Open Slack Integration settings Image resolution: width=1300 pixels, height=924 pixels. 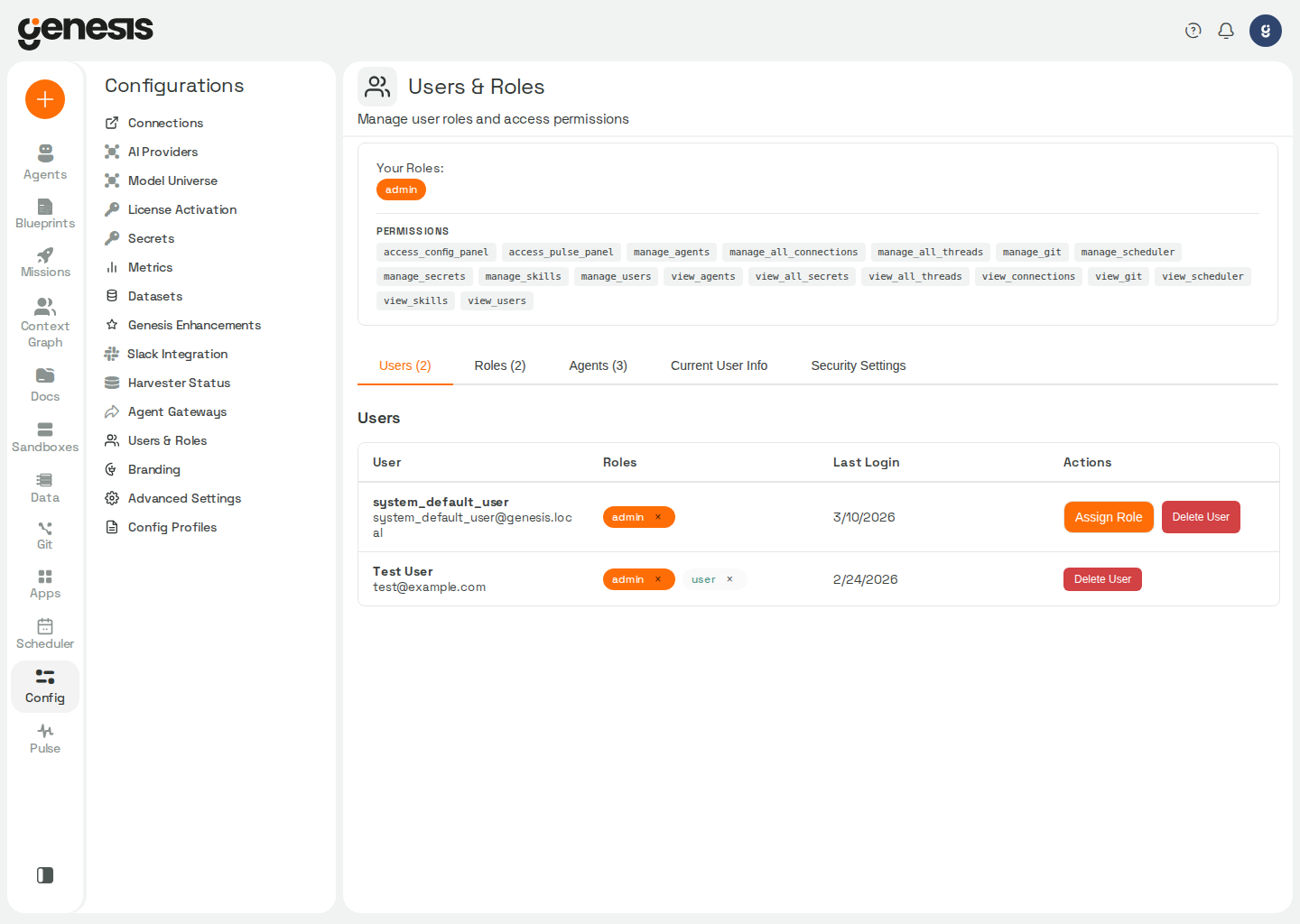pyautogui.click(x=166, y=354)
